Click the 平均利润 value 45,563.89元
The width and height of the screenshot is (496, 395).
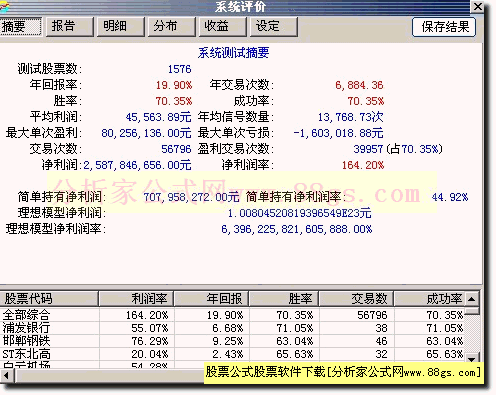tap(158, 117)
